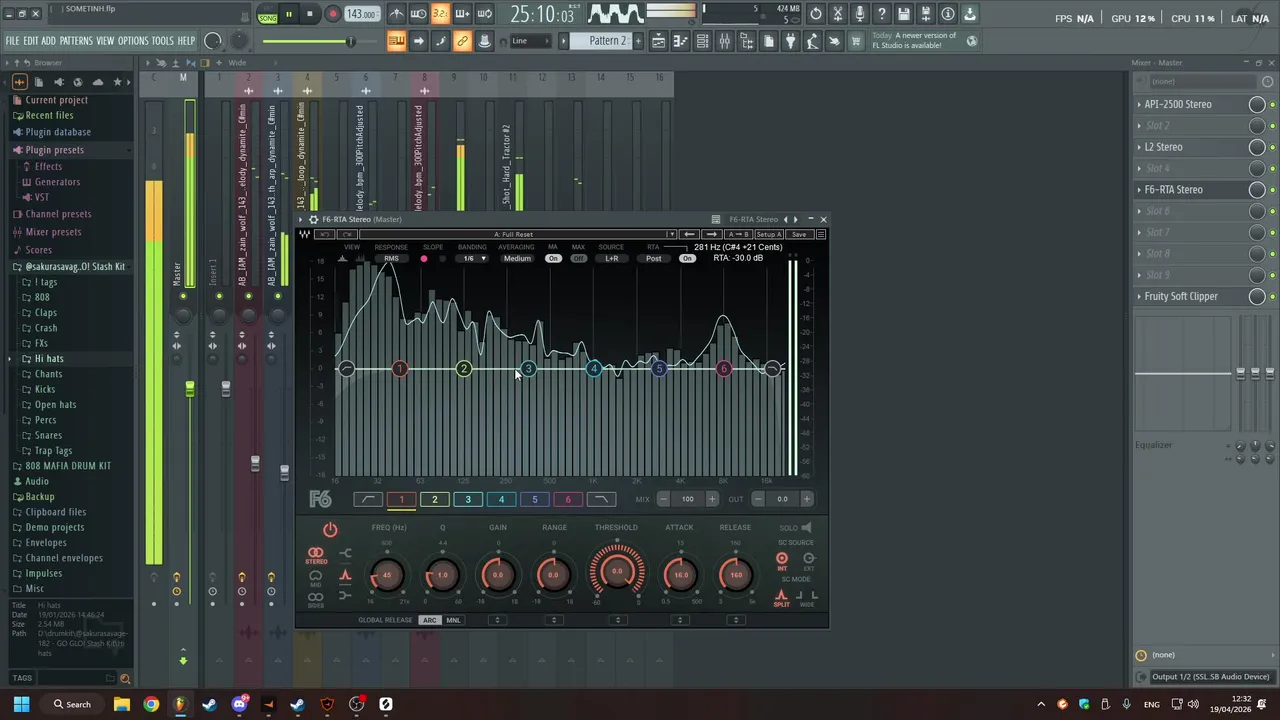Toggle the RTA On button

[687, 258]
